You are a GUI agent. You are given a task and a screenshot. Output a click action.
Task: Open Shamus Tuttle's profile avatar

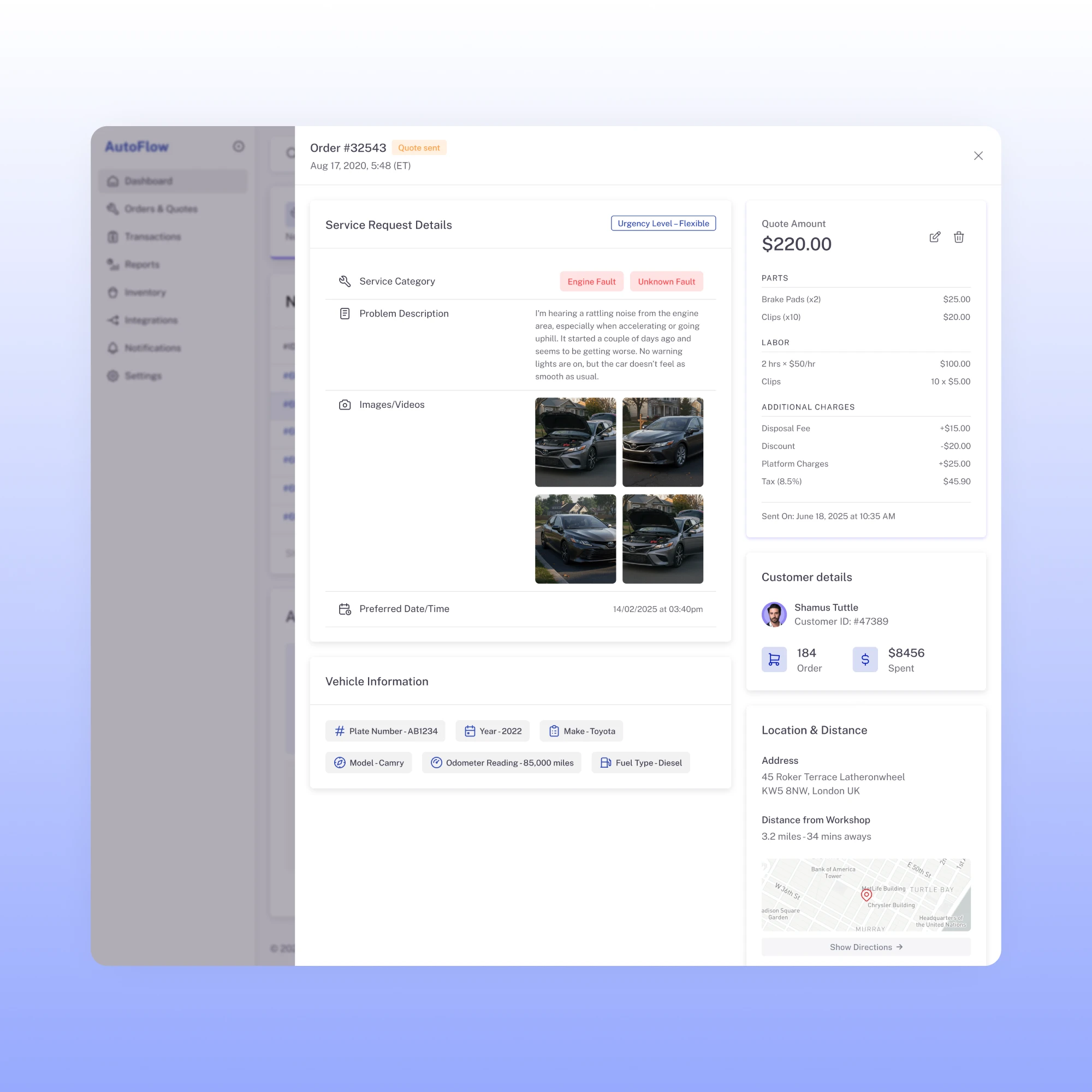coord(774,614)
